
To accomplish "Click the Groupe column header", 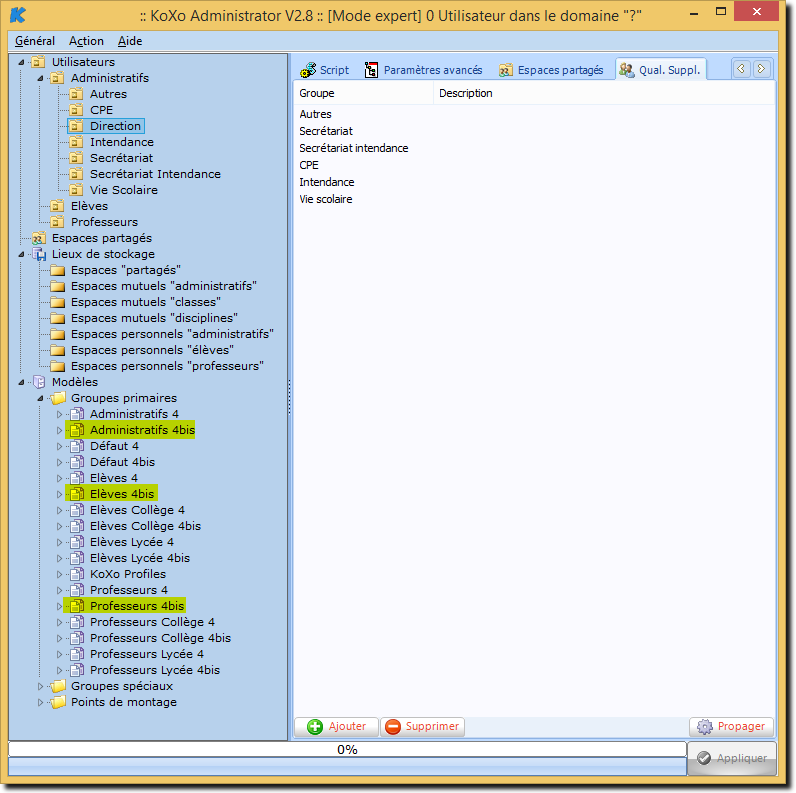I will click(x=363, y=93).
